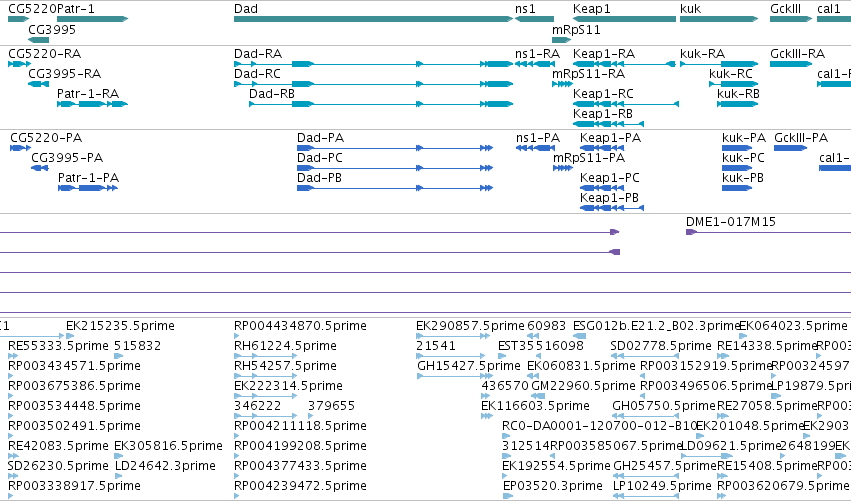The width and height of the screenshot is (851, 501).
Task: Select the GckIII-RA transcript label
Action: coord(797,53)
